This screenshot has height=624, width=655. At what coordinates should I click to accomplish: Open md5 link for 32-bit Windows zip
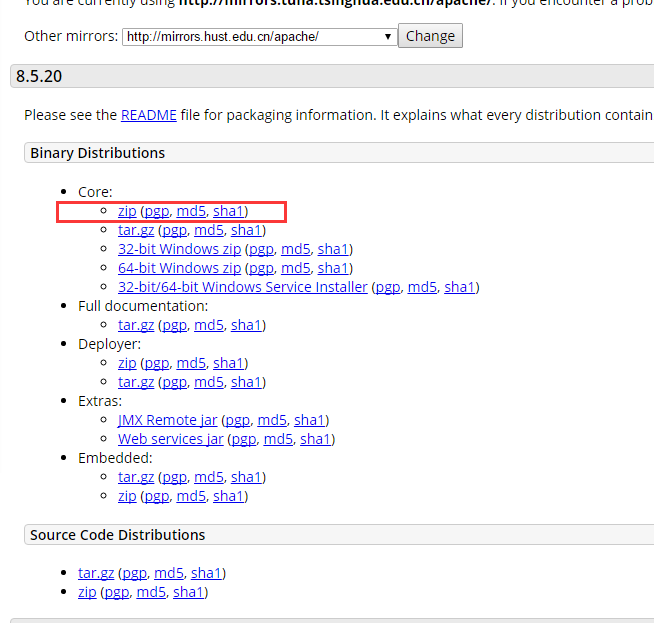(296, 249)
